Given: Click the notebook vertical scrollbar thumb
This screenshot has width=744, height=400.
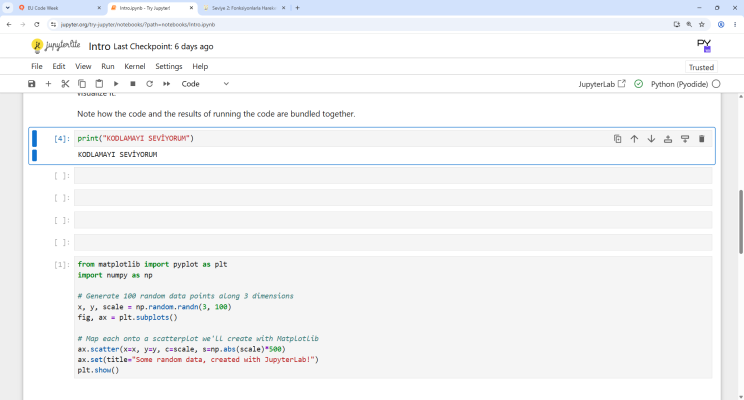Looking at the screenshot, I should [x=741, y=221].
